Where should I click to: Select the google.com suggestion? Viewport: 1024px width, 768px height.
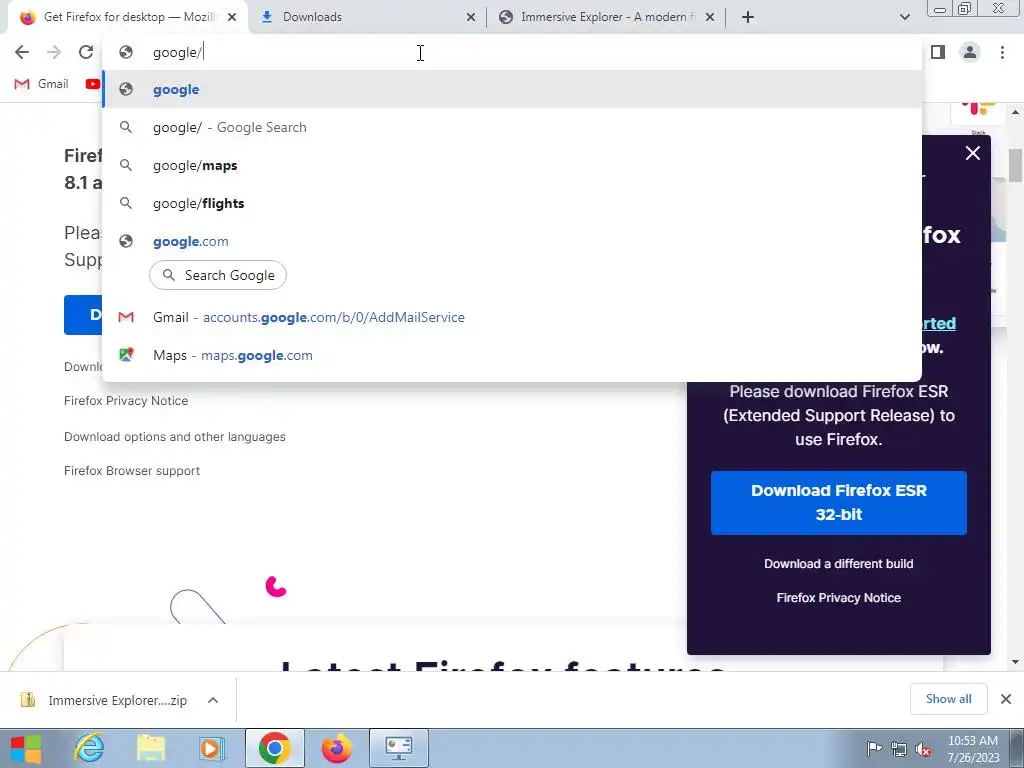(x=512, y=241)
